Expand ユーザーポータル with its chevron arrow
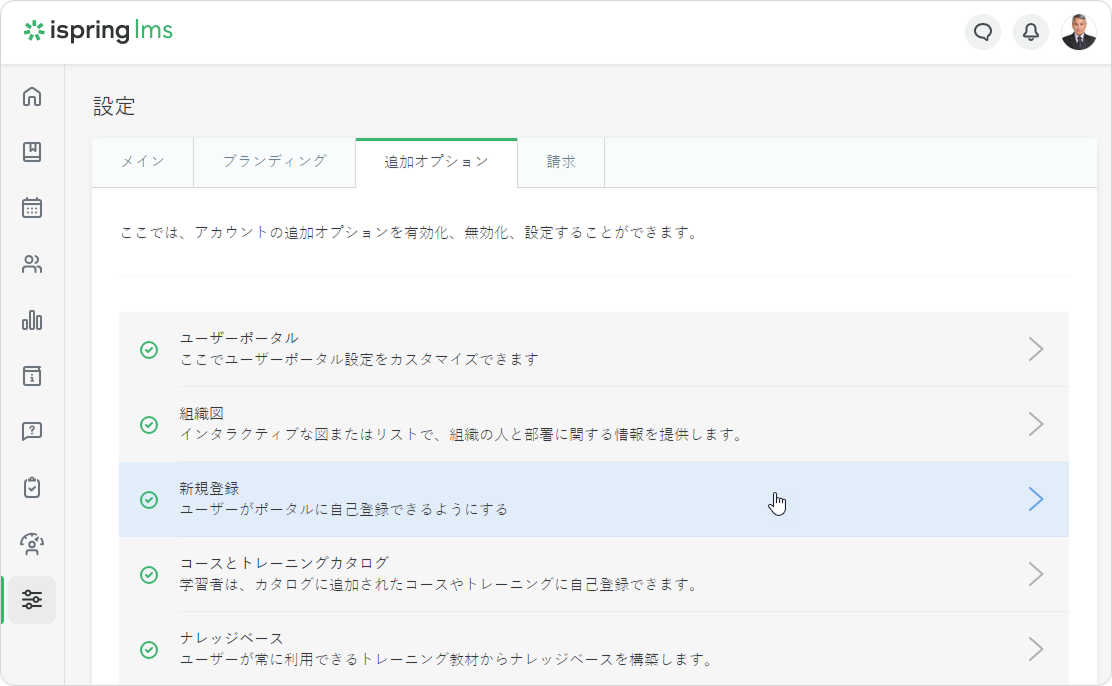The height and width of the screenshot is (686, 1112). 1036,349
